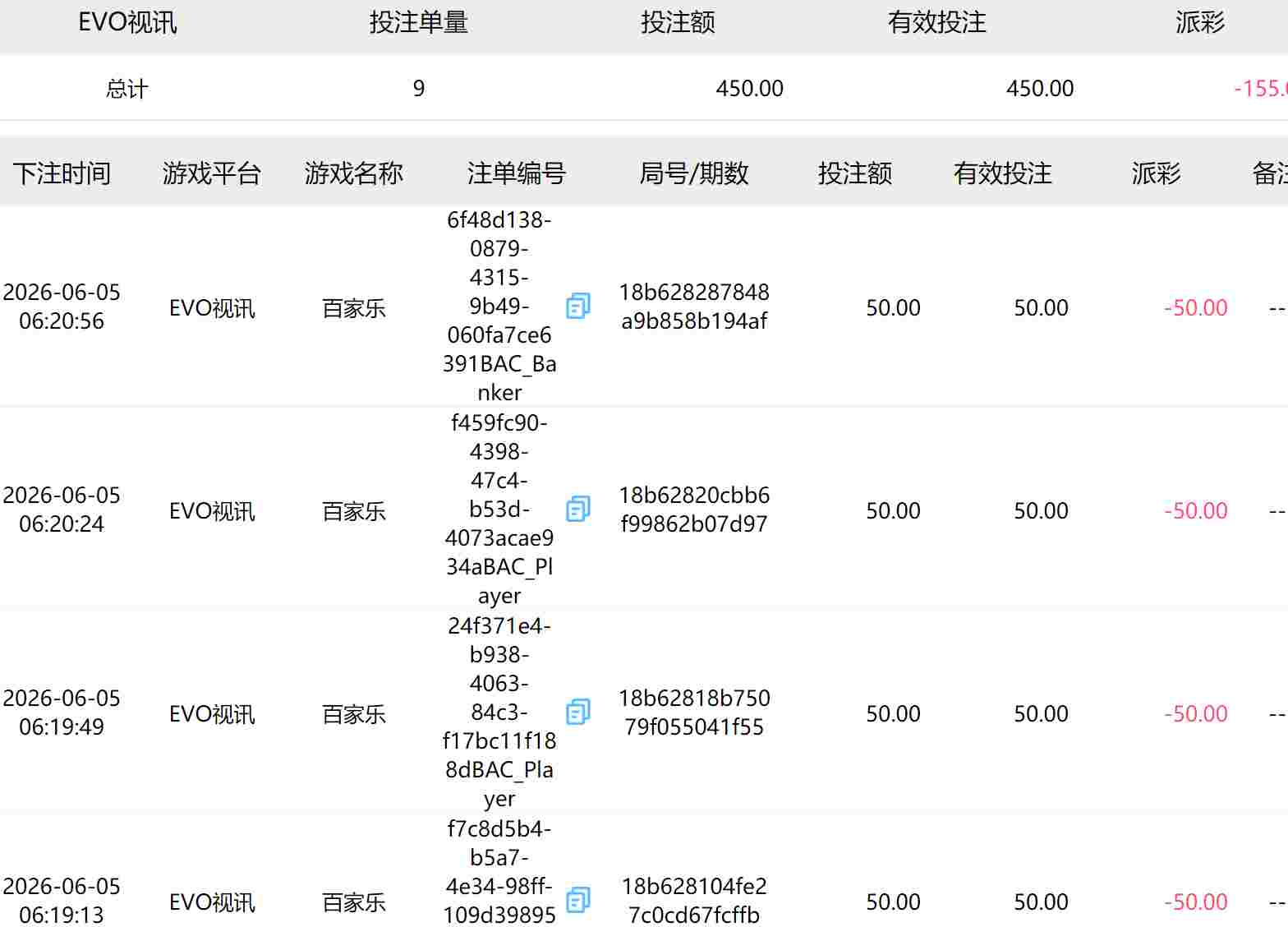Select payout -50.00 in 06:20:24 row
The height and width of the screenshot is (927, 1288).
[1196, 511]
